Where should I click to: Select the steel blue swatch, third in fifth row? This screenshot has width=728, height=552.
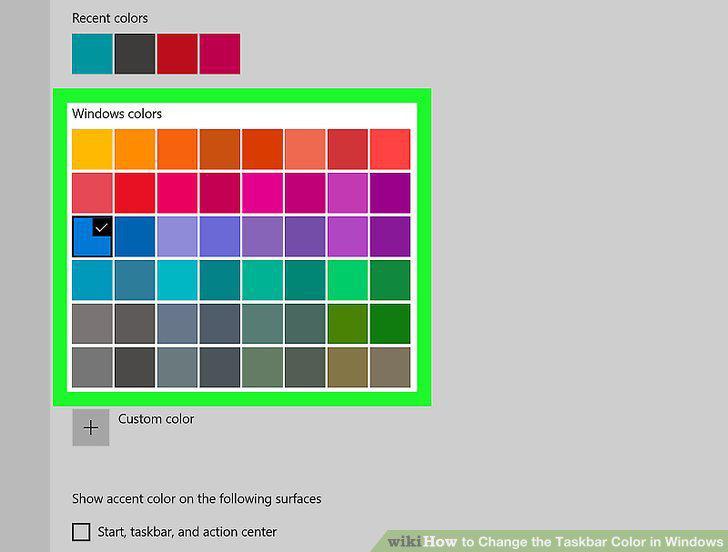pos(177,324)
